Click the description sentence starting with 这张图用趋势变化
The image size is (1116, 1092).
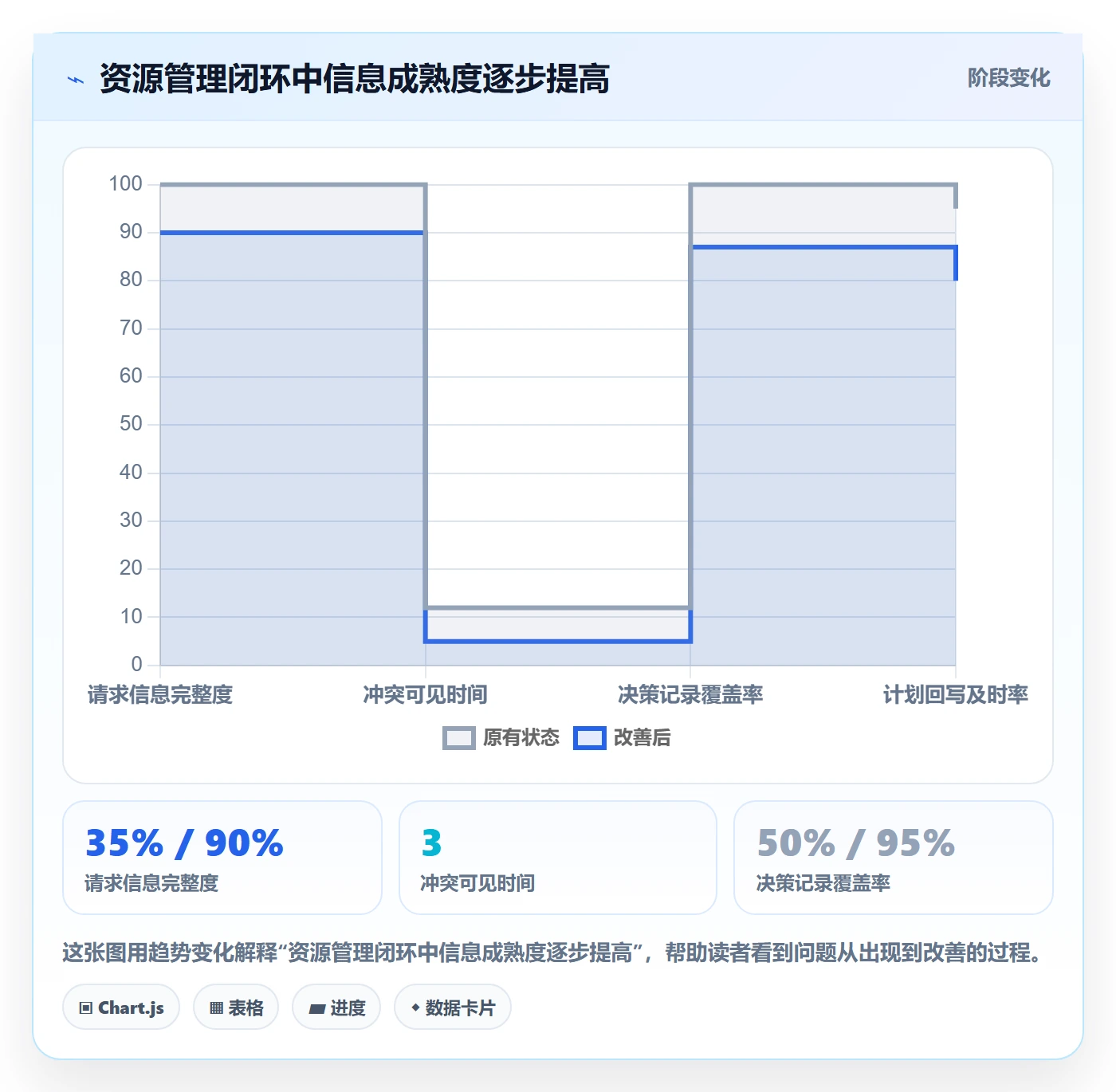tap(554, 953)
